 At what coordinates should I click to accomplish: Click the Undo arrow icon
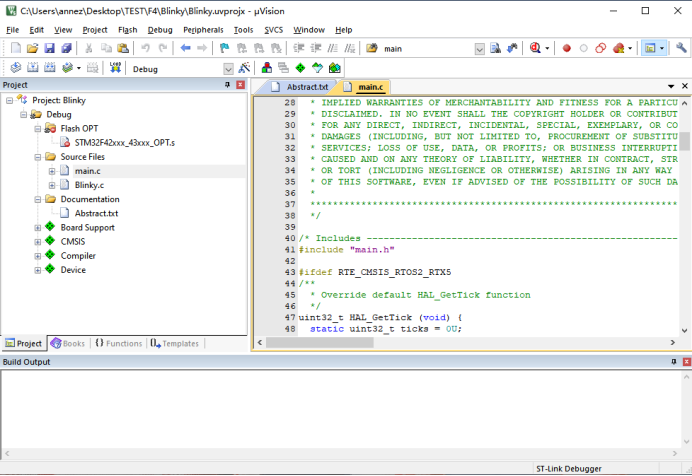[x=146, y=48]
